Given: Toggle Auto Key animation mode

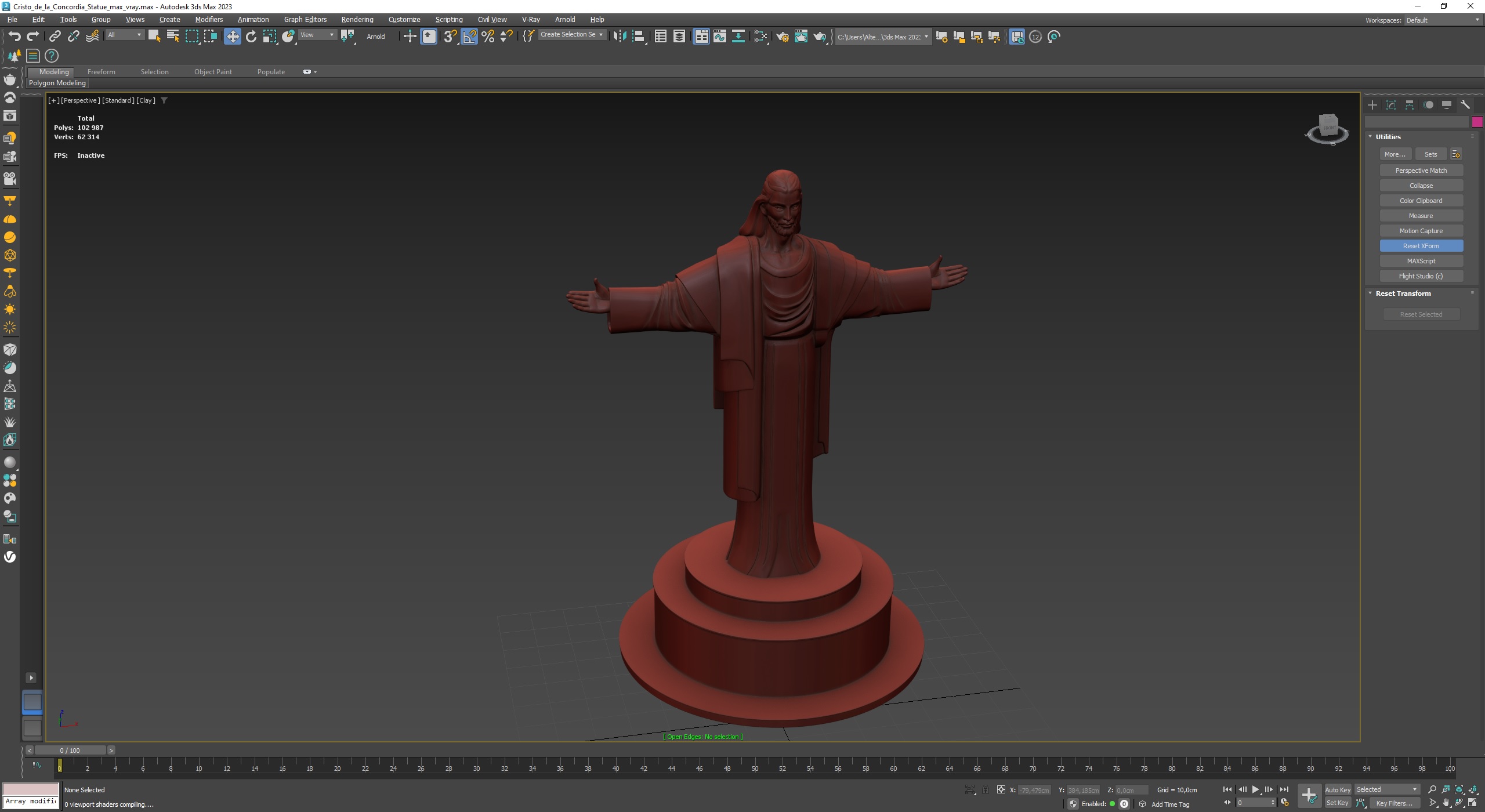Looking at the screenshot, I should coord(1338,789).
